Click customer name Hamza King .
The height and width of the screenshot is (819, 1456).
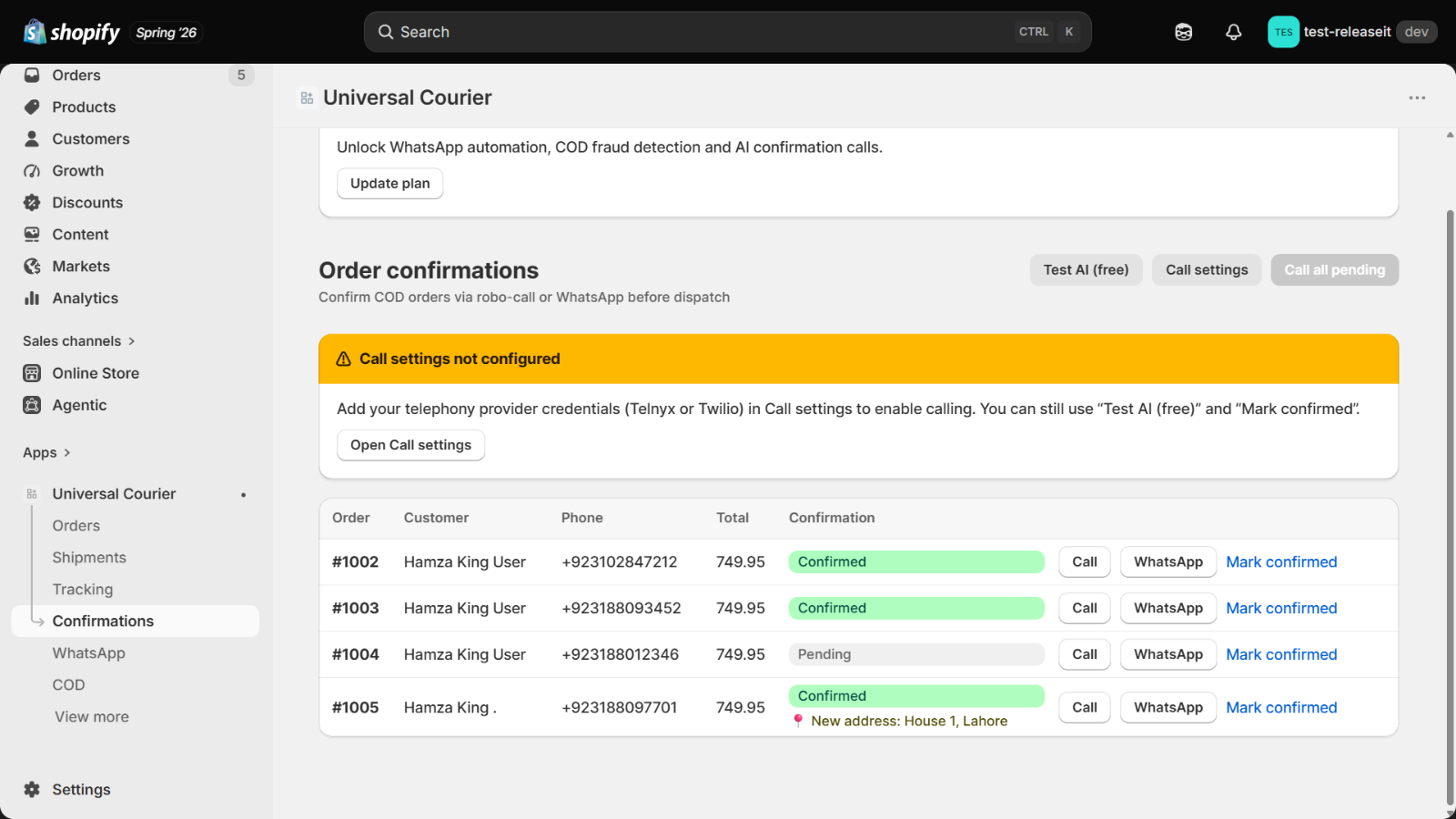point(450,707)
